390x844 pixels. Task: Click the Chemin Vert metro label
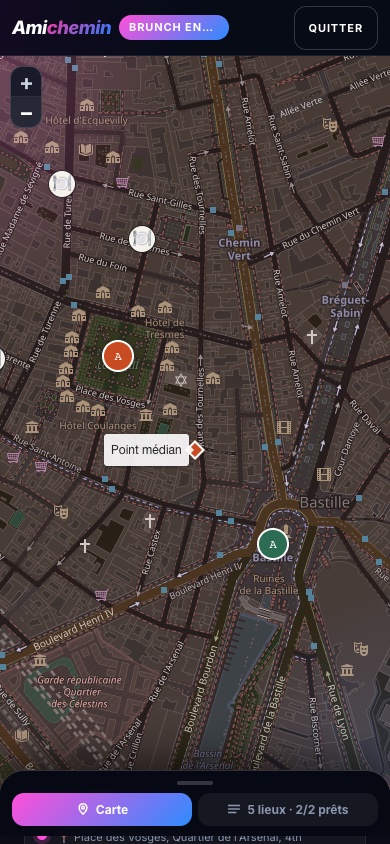pyautogui.click(x=239, y=249)
